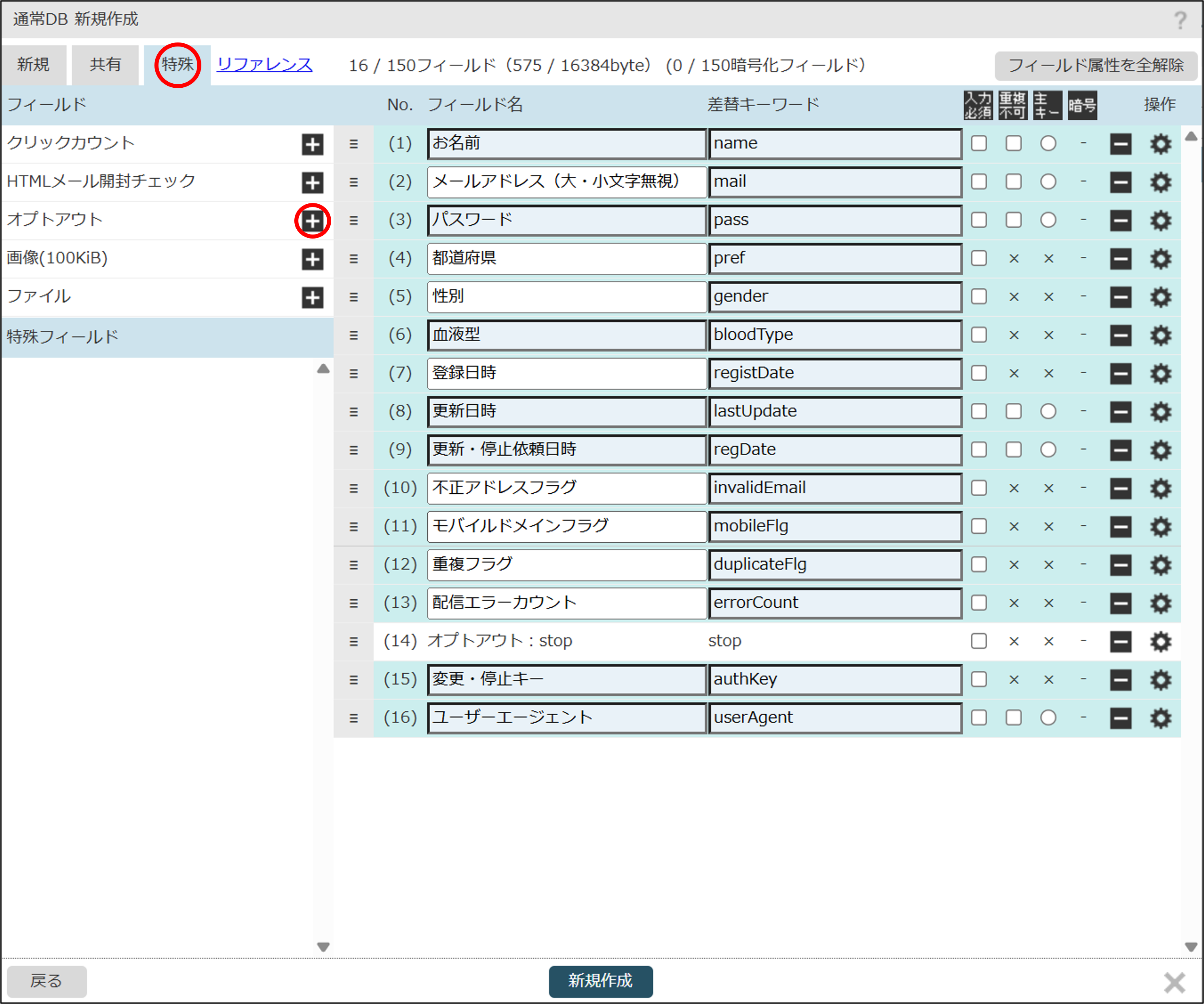
Task: Open gear settings for お名前 field
Action: click(x=1160, y=144)
